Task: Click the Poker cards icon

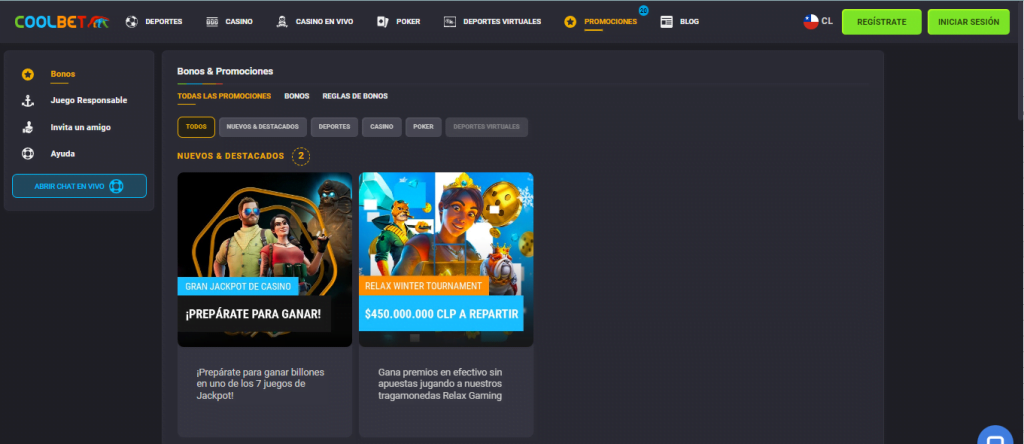Action: click(383, 21)
